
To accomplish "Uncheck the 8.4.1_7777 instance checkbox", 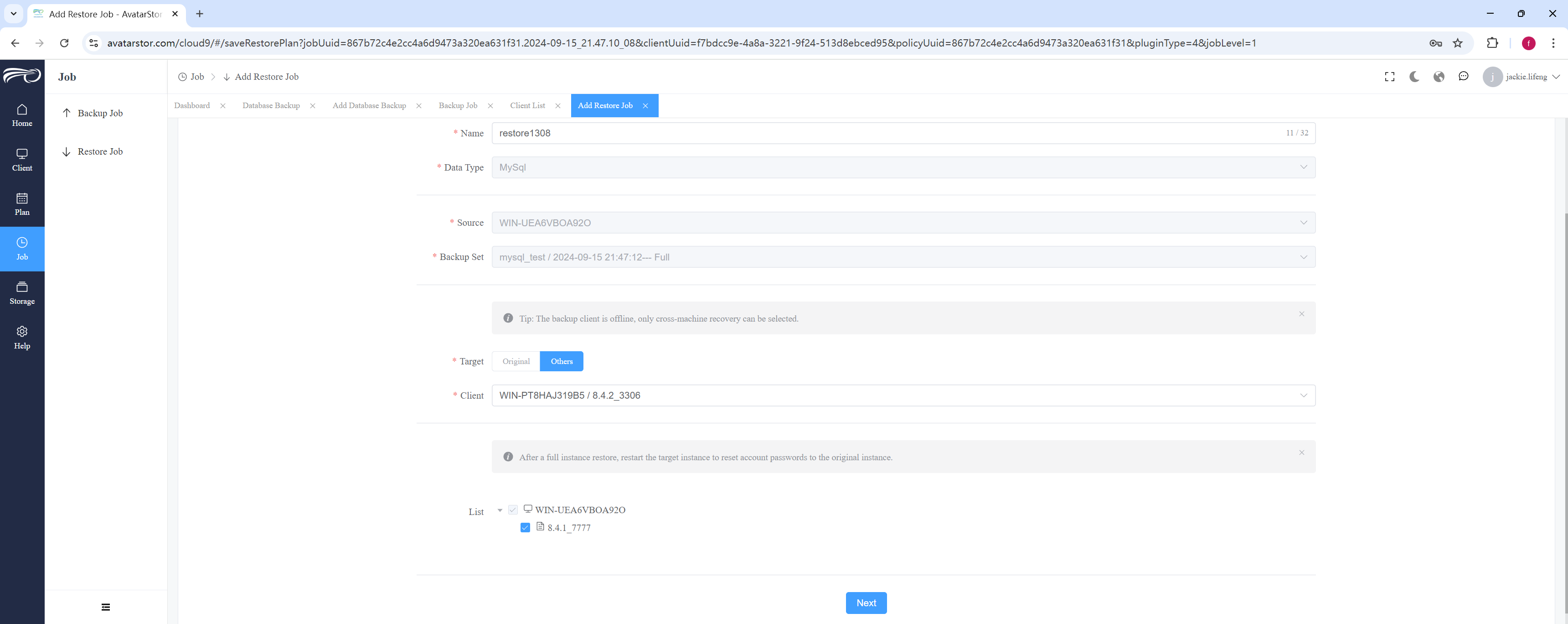I will (525, 528).
